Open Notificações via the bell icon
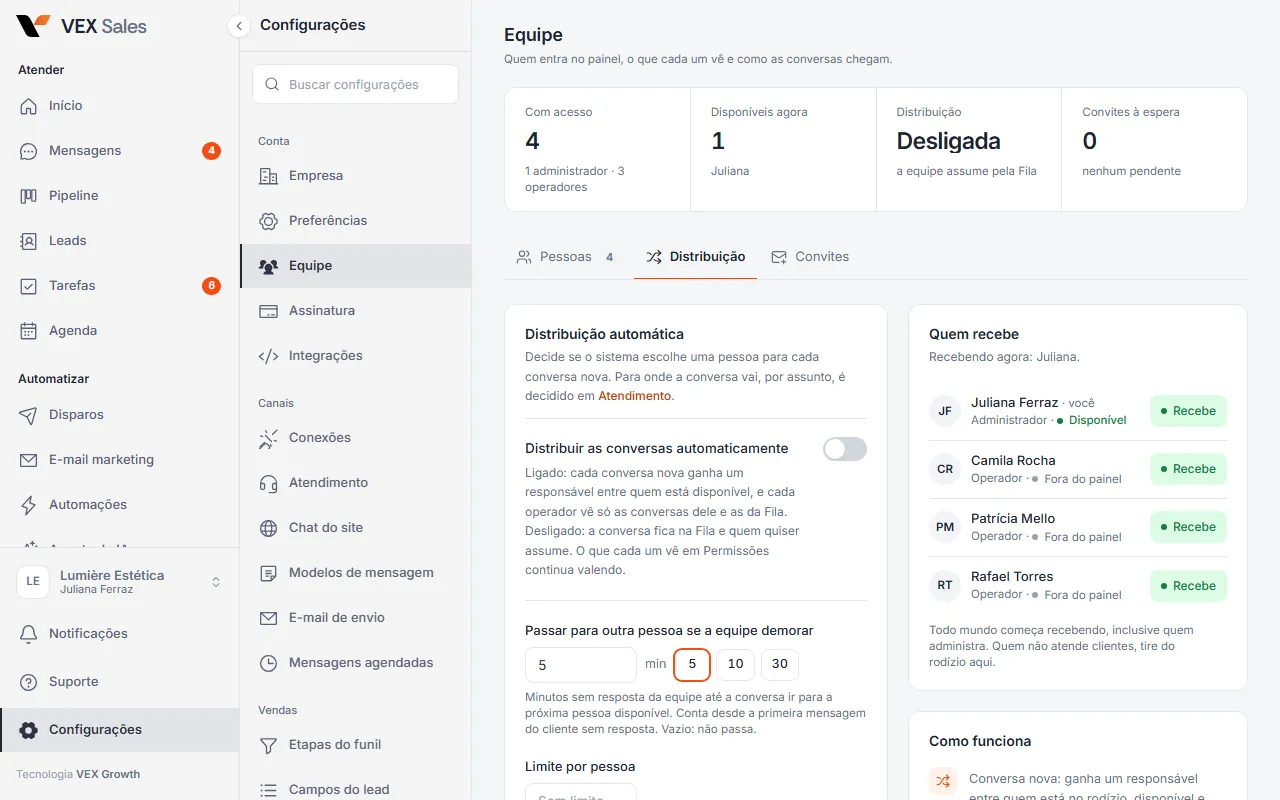 29,634
